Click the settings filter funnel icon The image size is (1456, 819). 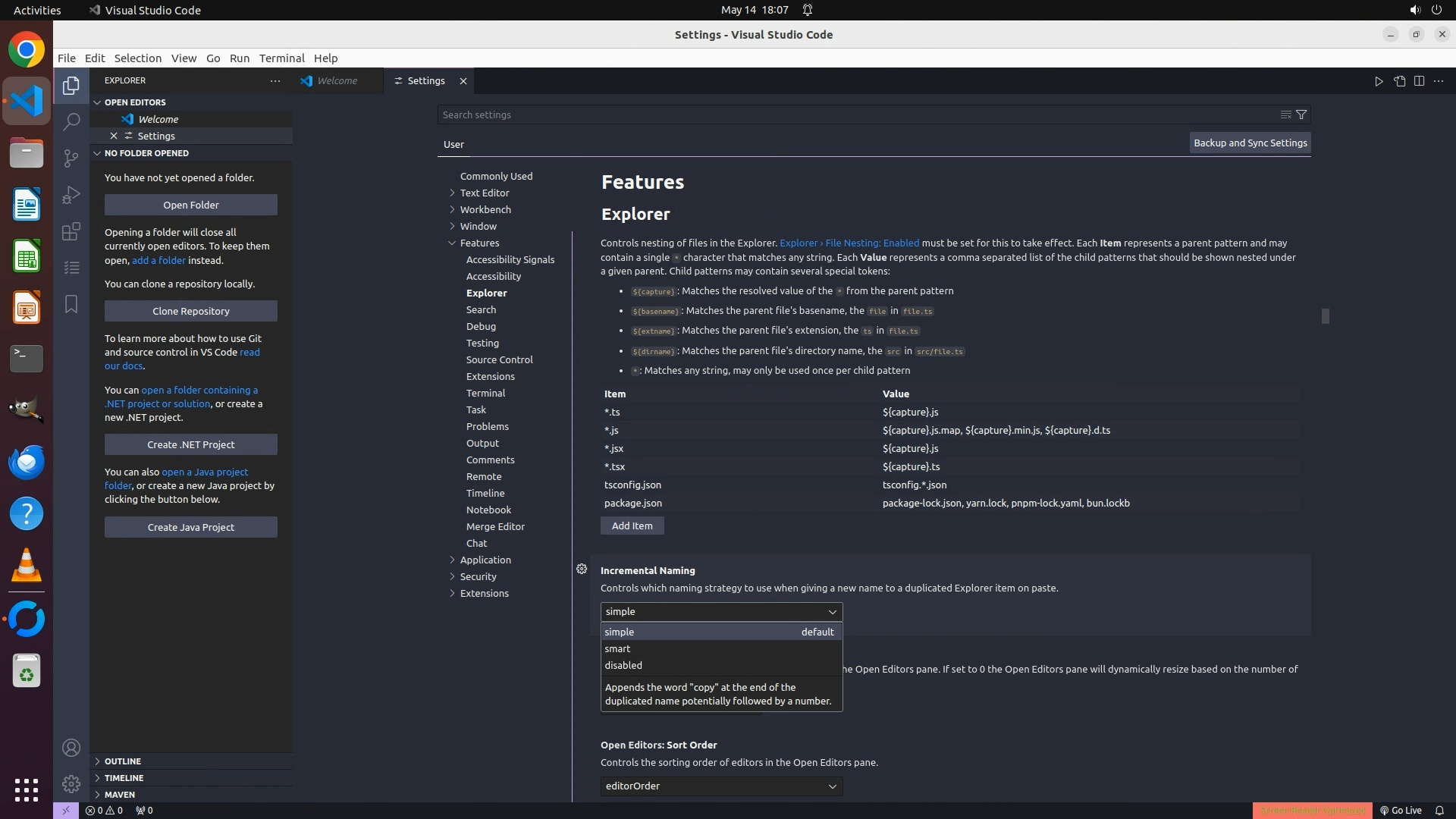click(x=1301, y=115)
